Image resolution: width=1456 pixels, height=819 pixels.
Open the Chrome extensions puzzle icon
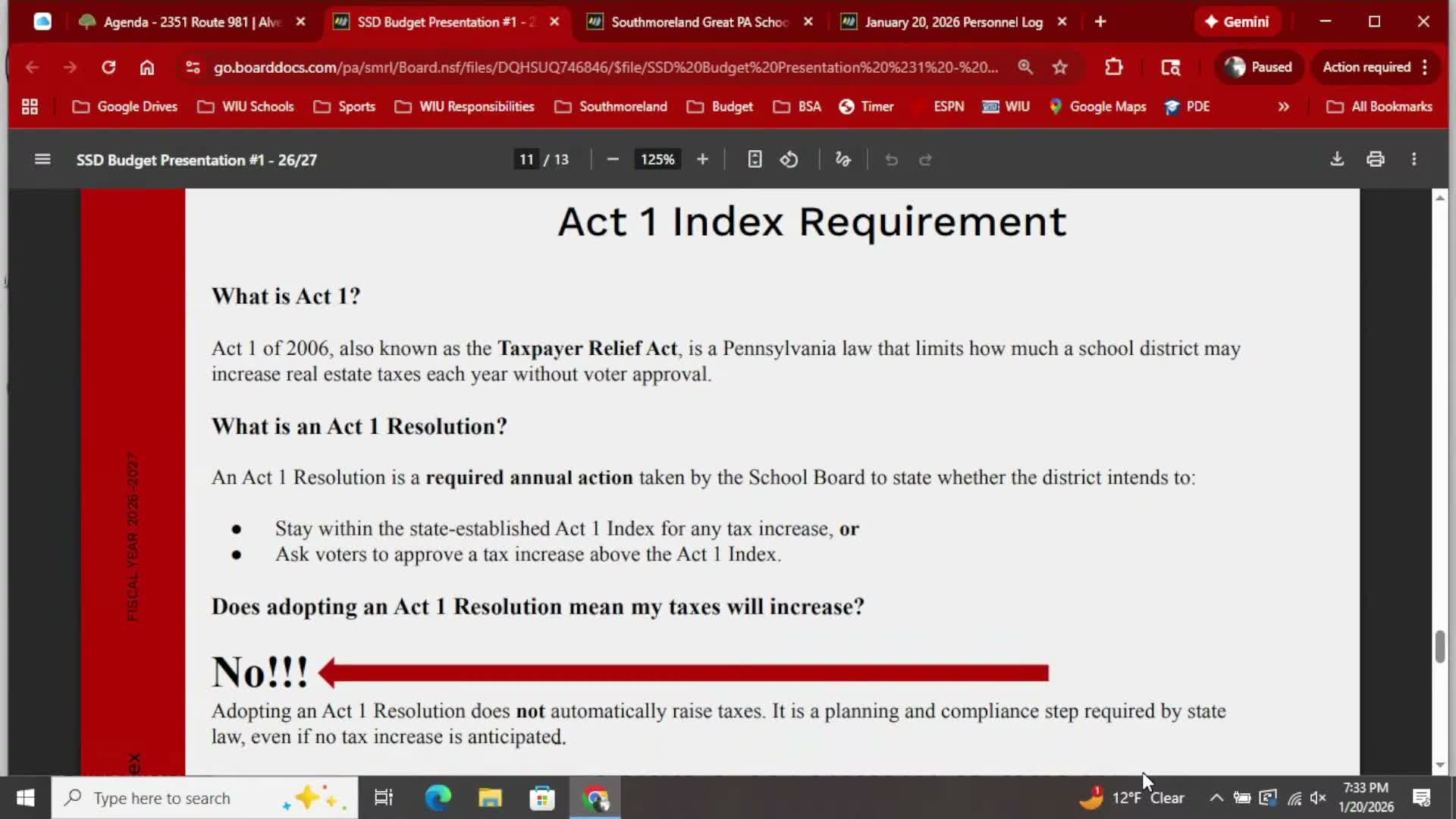[x=1113, y=67]
